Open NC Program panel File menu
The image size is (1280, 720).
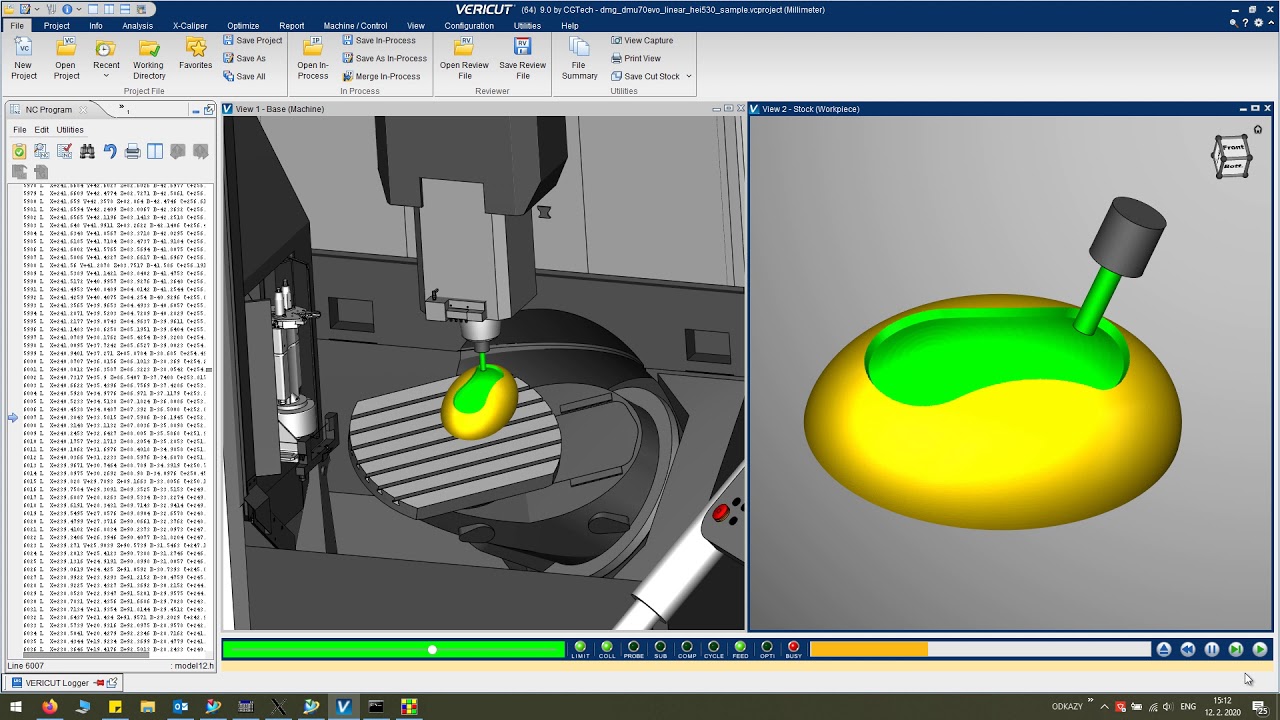[19, 130]
